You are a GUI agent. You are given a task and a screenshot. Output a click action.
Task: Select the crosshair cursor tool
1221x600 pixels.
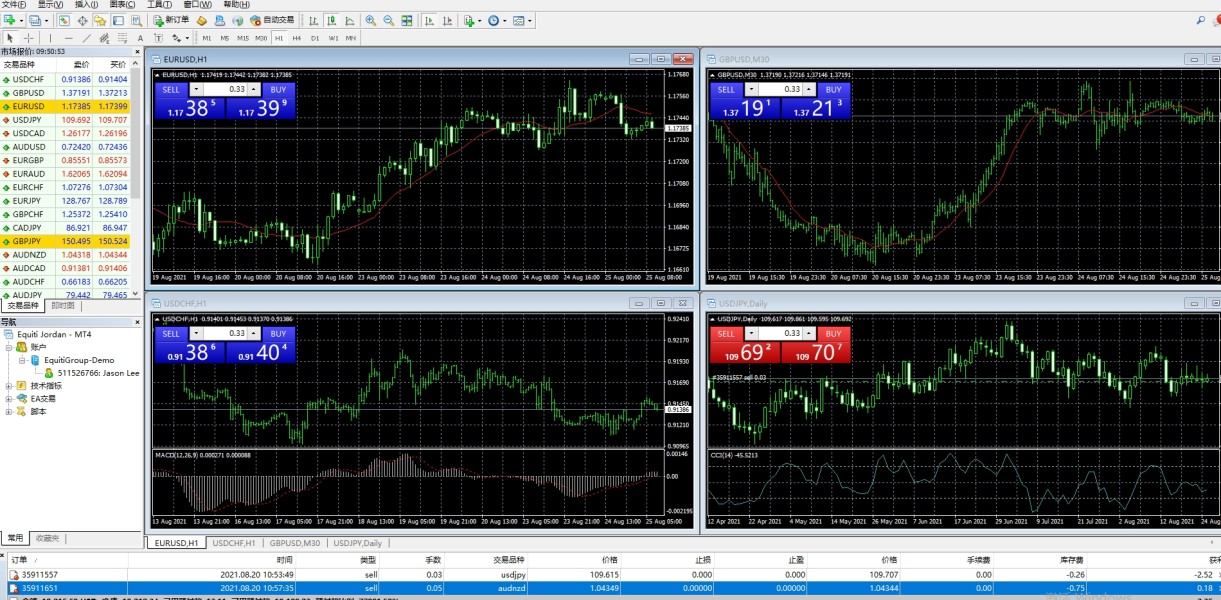pos(28,38)
